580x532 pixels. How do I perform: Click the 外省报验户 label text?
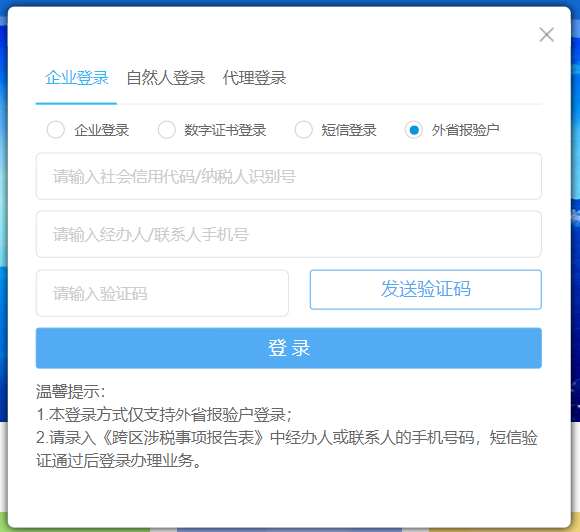coord(465,130)
